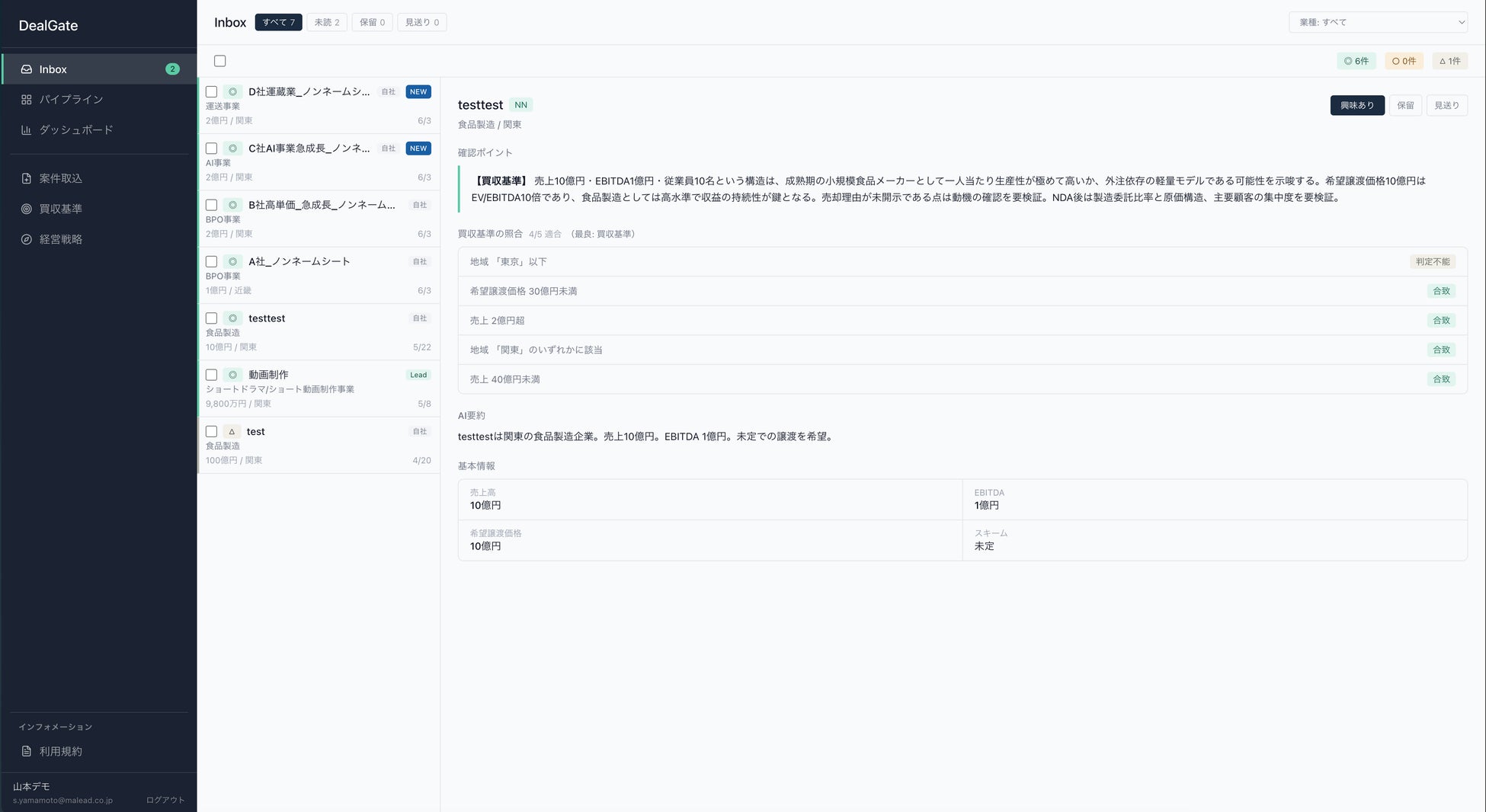This screenshot has width=1486, height=812.
Task: Click the 案件取込 document icon
Action: point(26,178)
